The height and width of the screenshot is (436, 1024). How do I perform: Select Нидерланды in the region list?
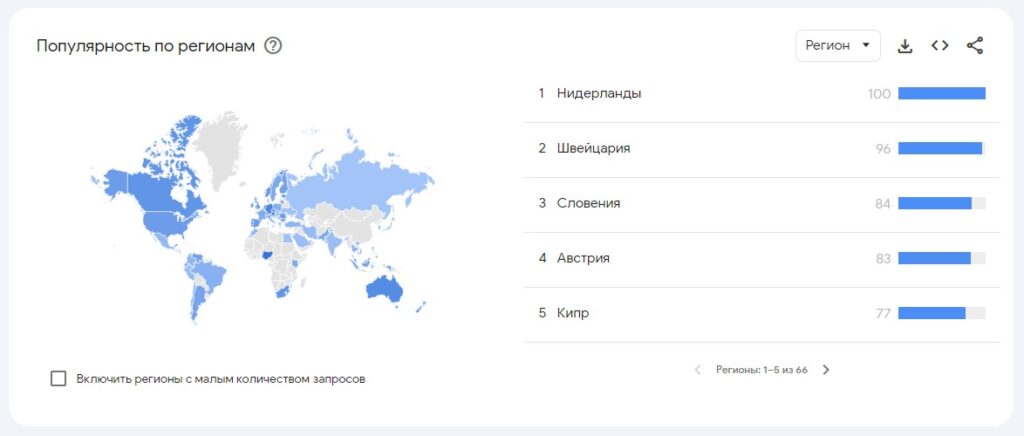[599, 94]
